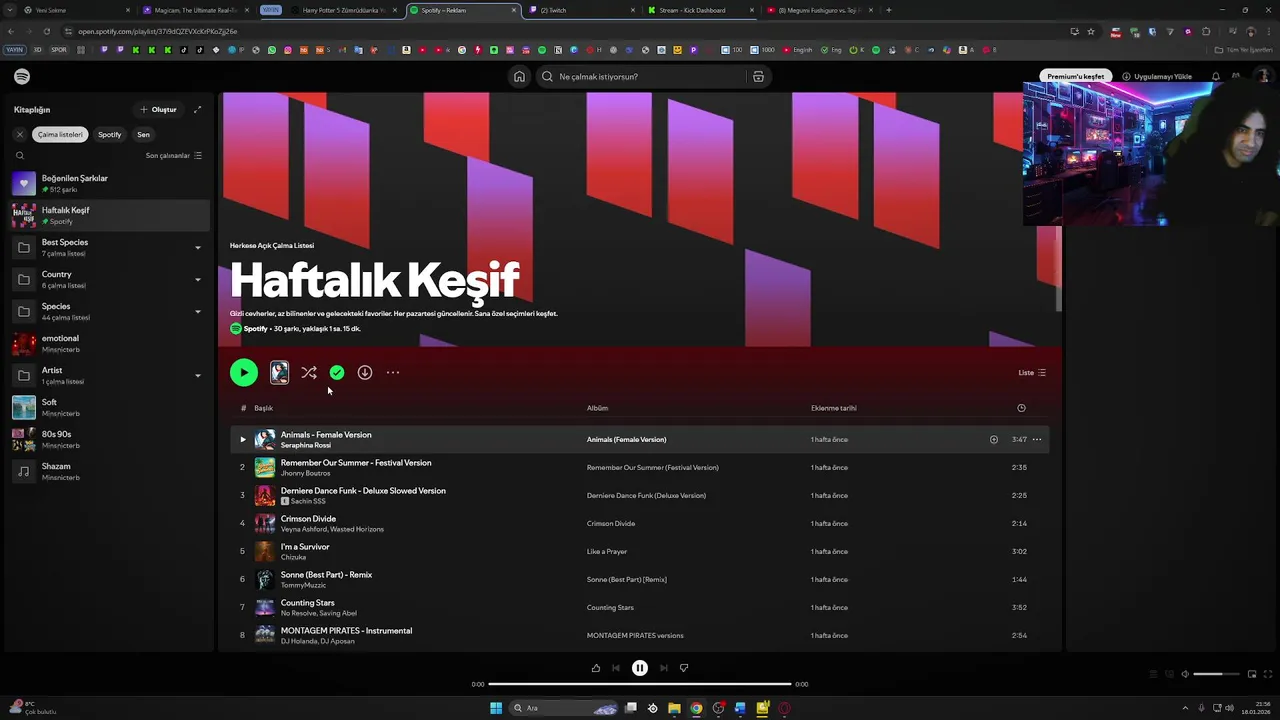Image resolution: width=1280 pixels, height=720 pixels.
Task: Select the Spotify filter chip
Action: [x=110, y=134]
